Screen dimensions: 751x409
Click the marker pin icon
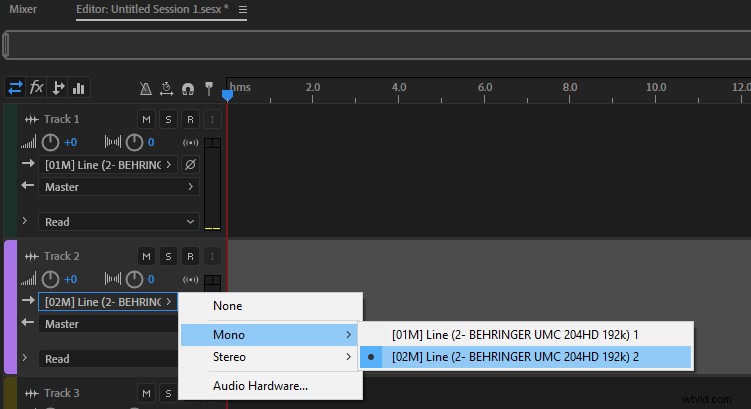click(x=209, y=89)
